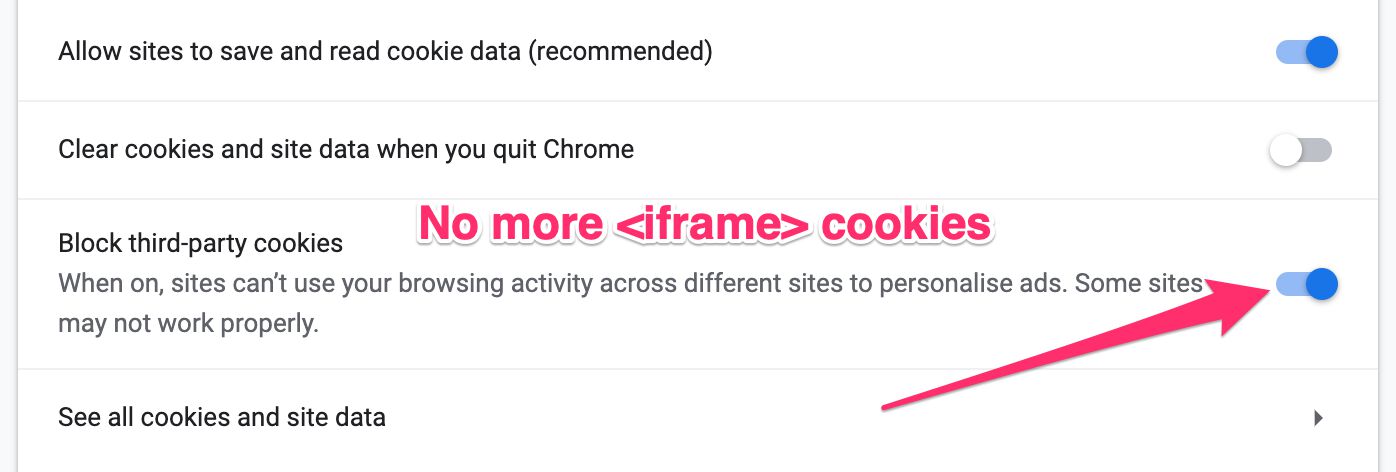
Task: Expand the See all cookies arrow chevron
Action: tap(1318, 418)
